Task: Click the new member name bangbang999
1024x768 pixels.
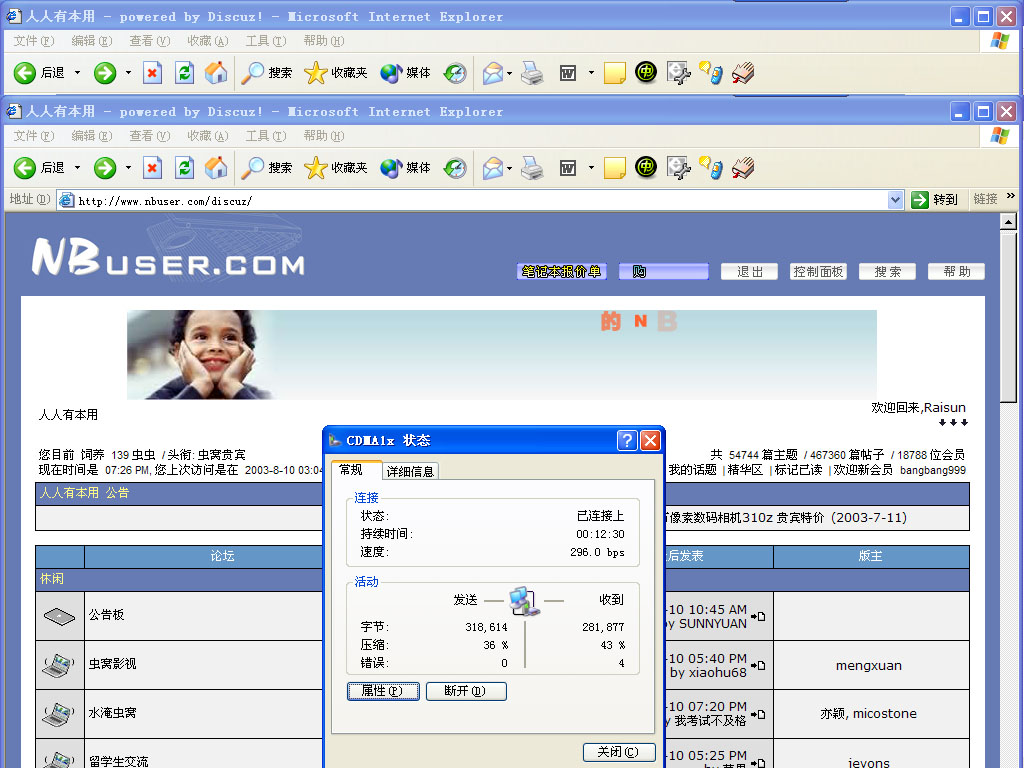Action: pos(933,470)
